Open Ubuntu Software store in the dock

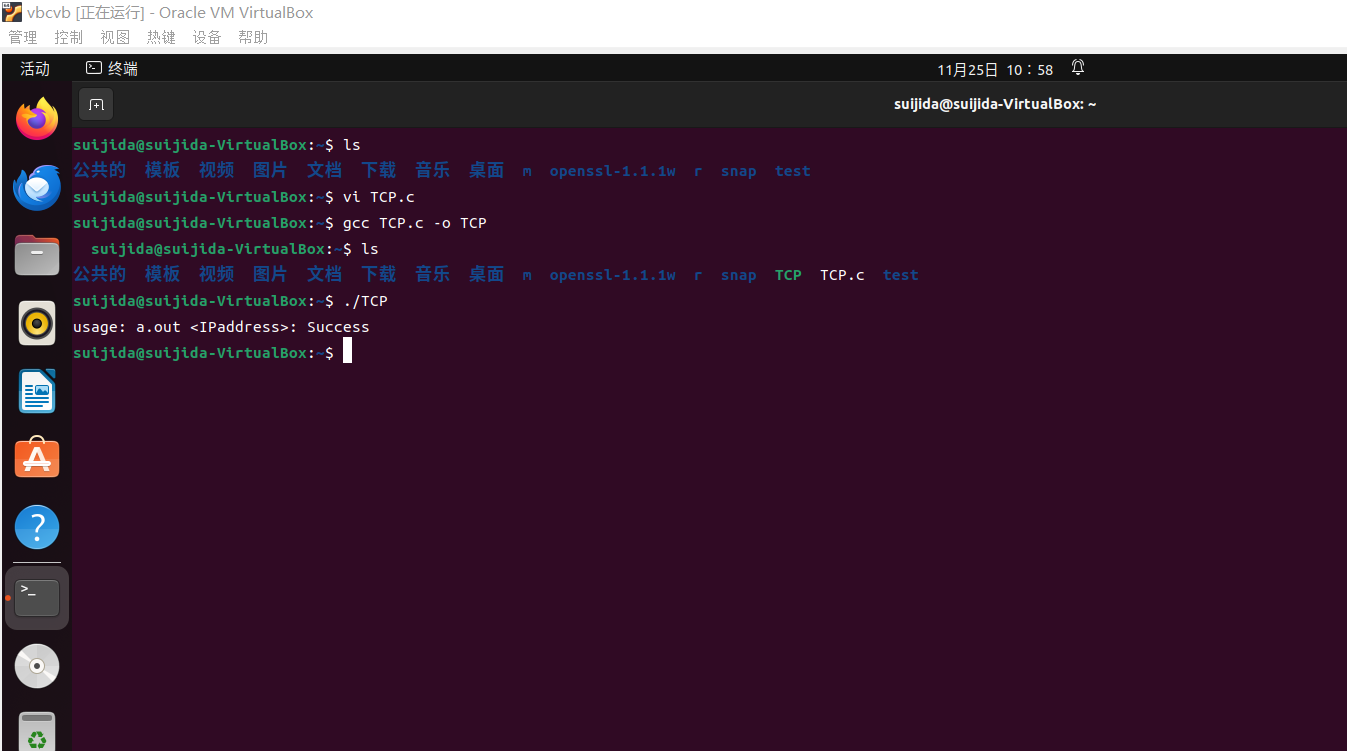(37, 459)
